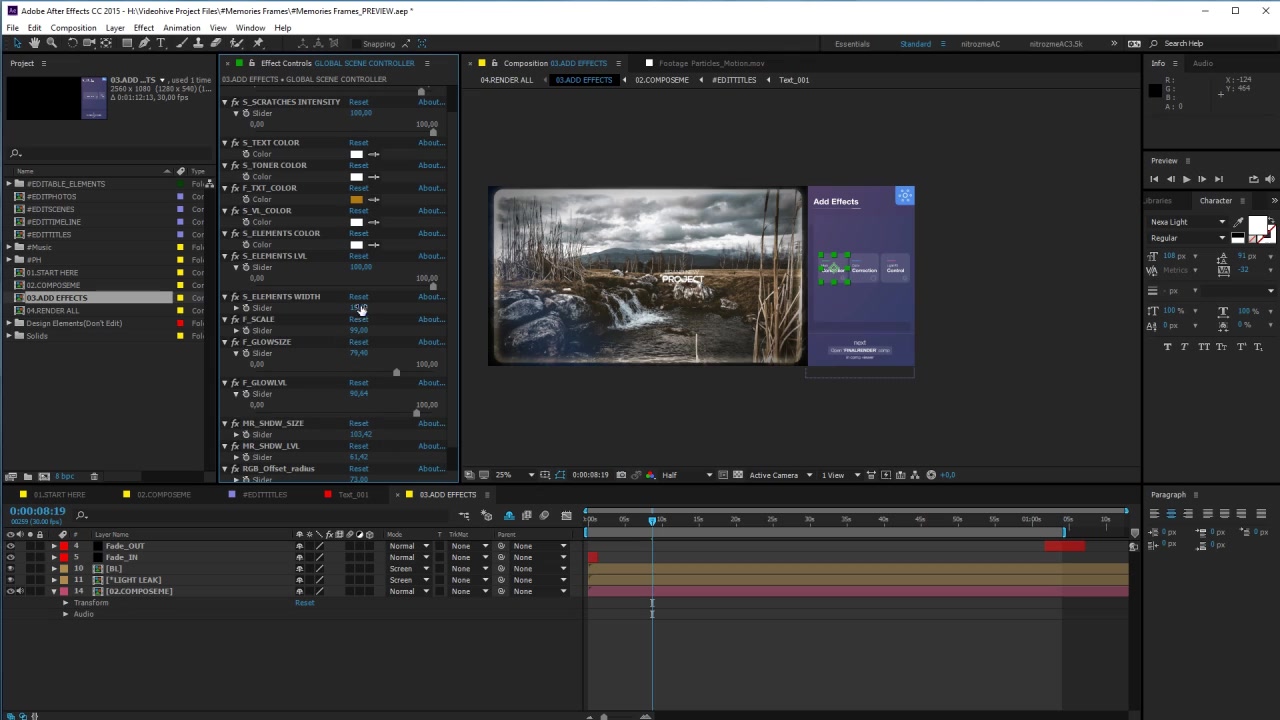Play the preview
Viewport: 1280px width, 720px height.
[x=1186, y=179]
